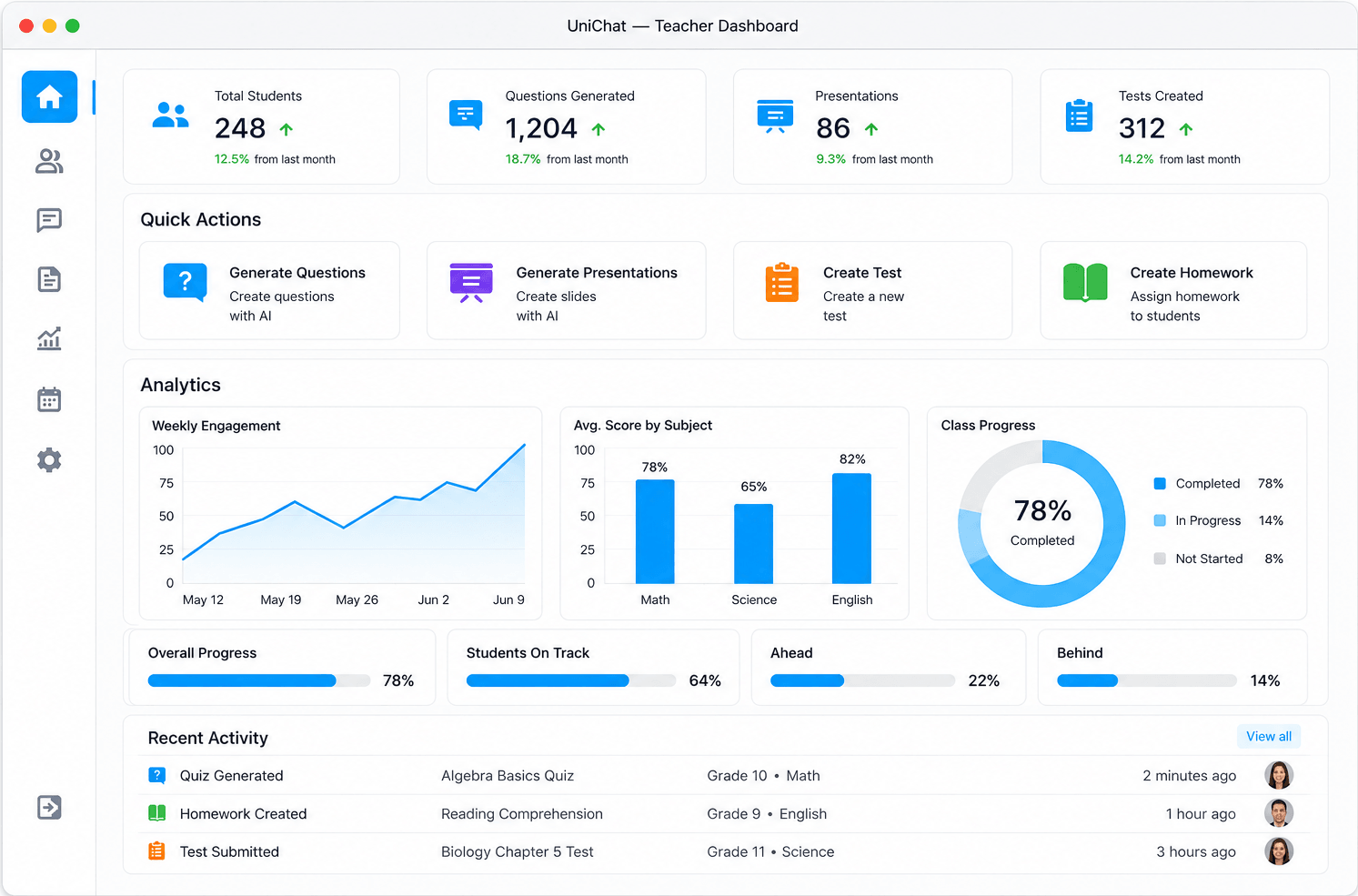1358x896 pixels.
Task: Open the Students sidebar icon
Action: pos(49,161)
